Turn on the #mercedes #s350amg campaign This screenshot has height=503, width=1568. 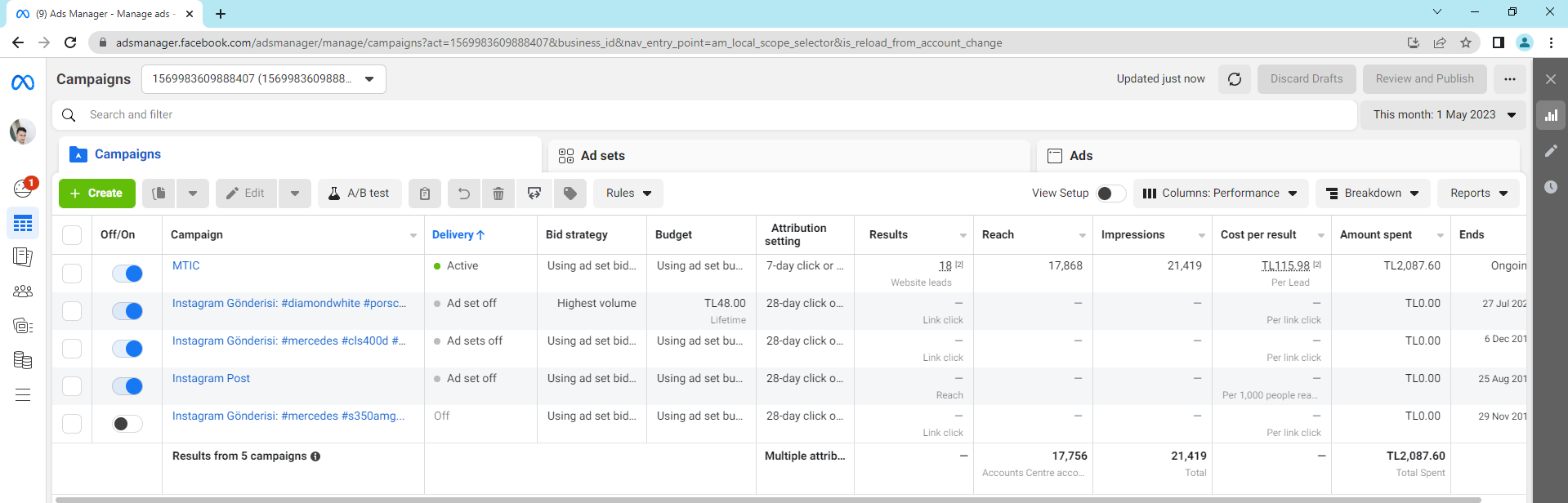pyautogui.click(x=127, y=424)
